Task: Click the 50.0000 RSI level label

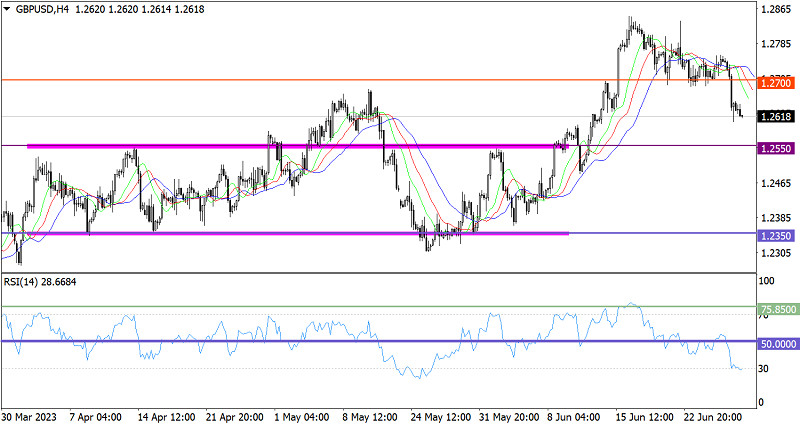Action: (778, 343)
